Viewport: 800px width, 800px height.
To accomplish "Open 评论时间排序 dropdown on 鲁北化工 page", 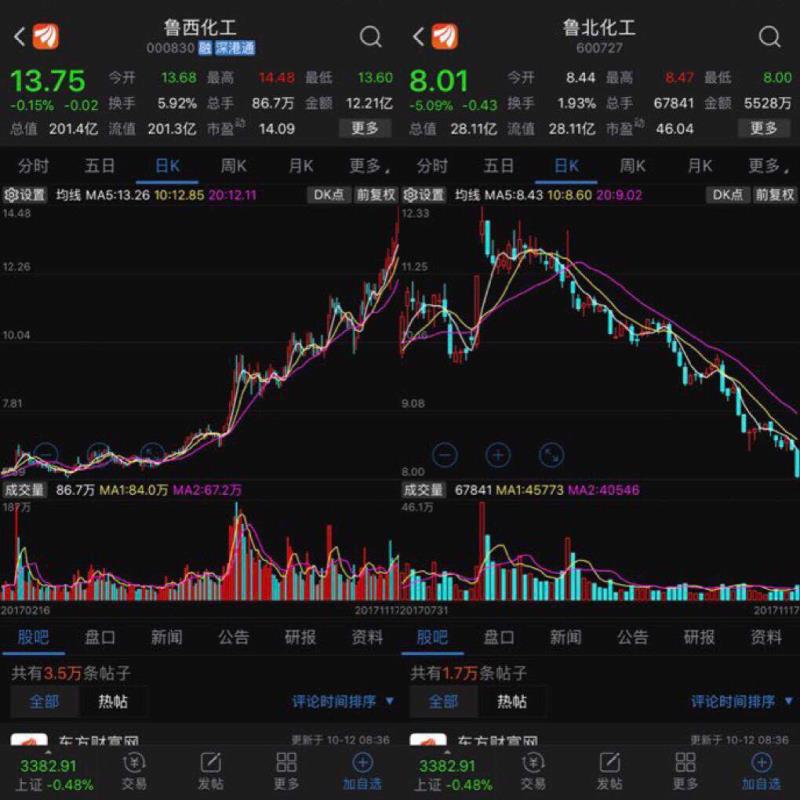I will [x=741, y=701].
